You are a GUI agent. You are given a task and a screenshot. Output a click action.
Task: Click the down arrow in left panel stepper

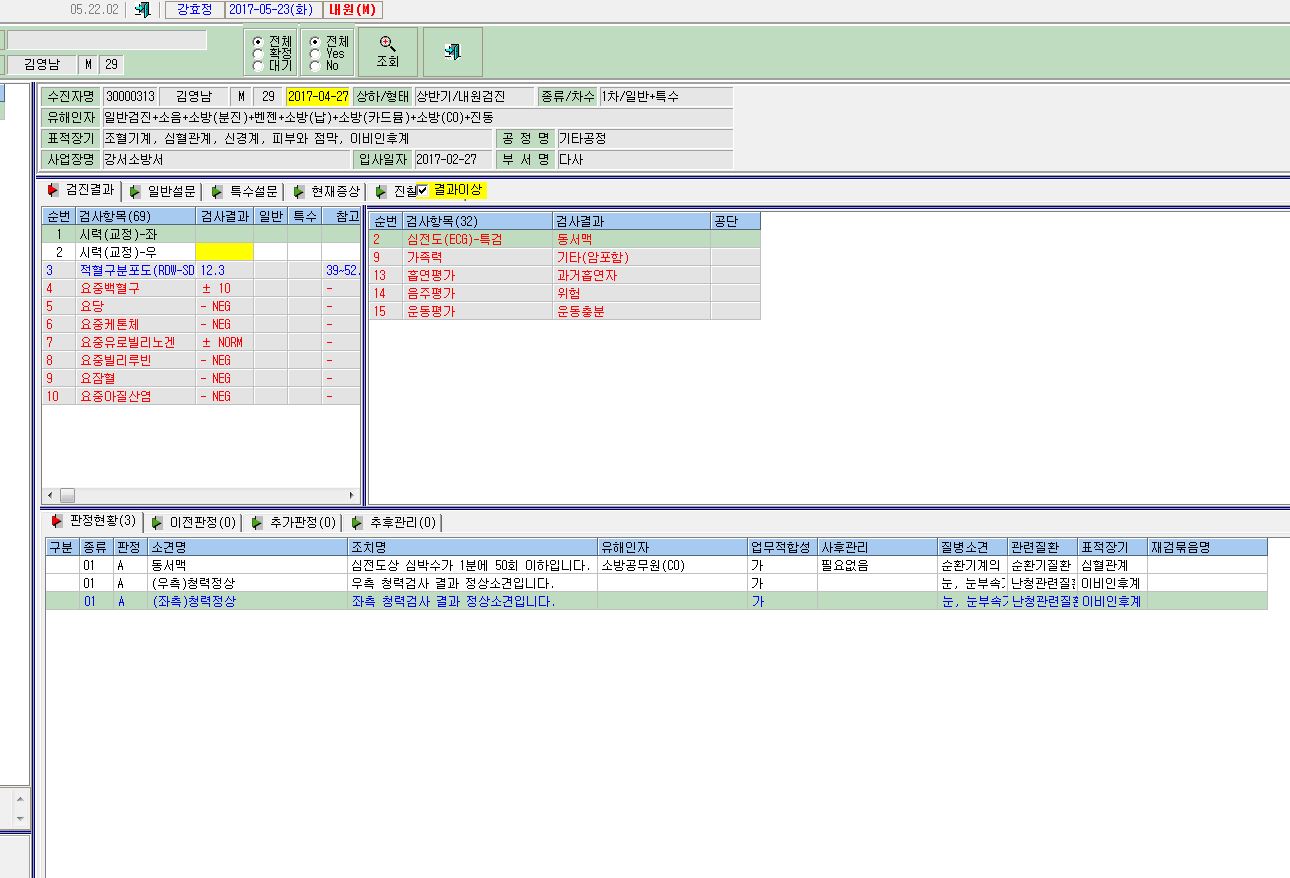(19, 817)
